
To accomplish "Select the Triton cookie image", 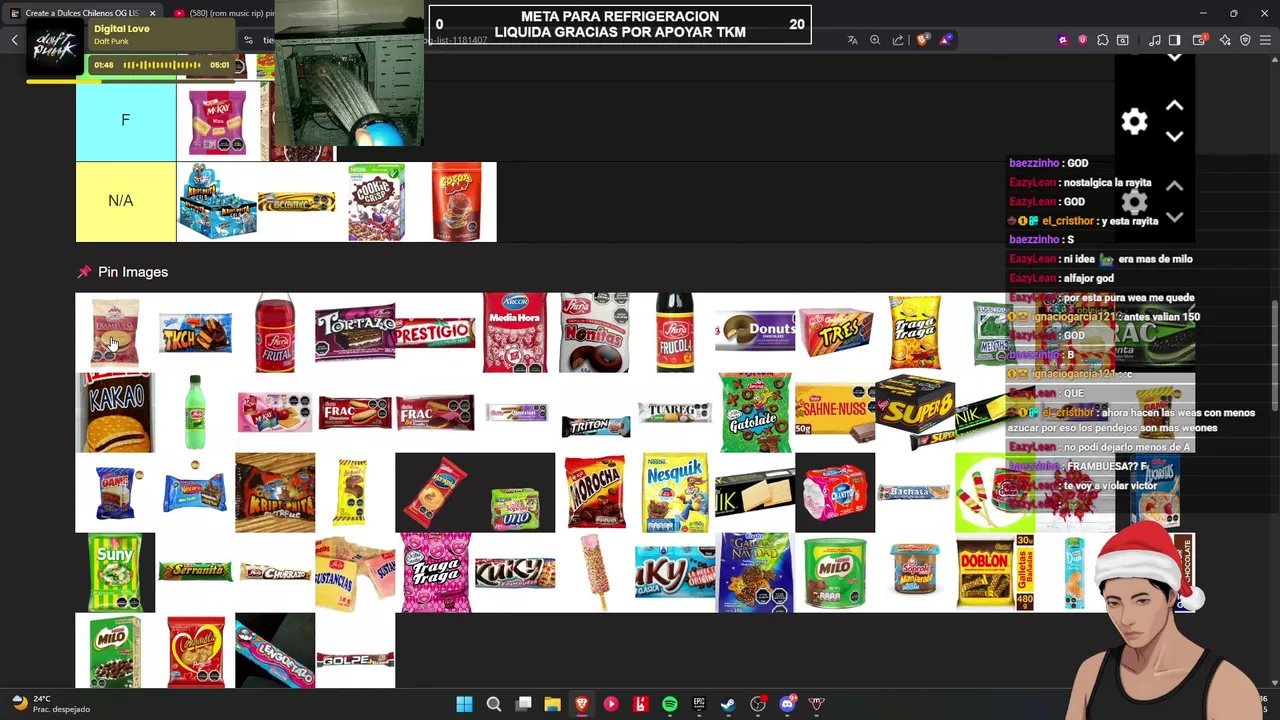I will [x=595, y=425].
